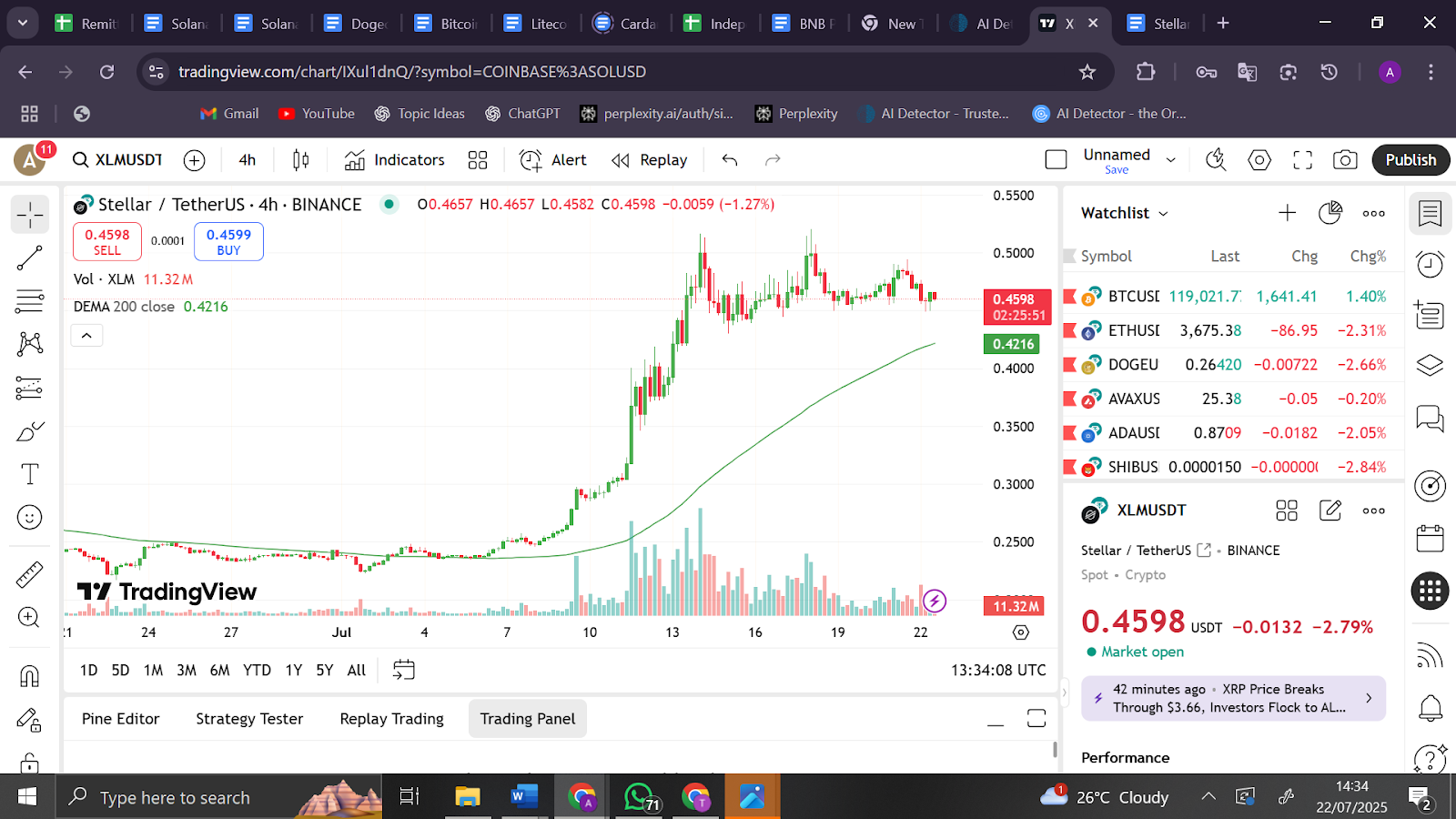Image resolution: width=1456 pixels, height=819 pixels.
Task: Click the ruler measure tool
Action: 29,574
